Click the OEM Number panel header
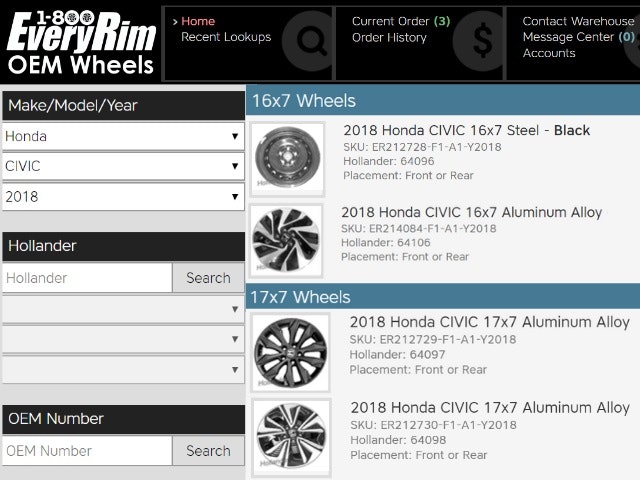This screenshot has width=640, height=480. 123,419
